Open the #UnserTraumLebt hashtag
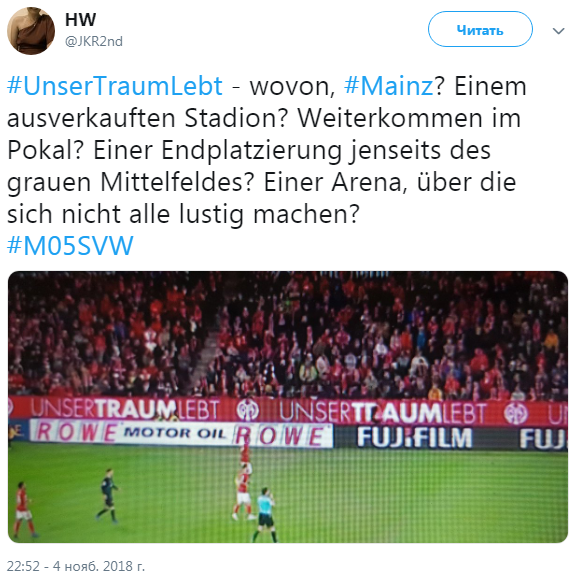Screen dimensions: 575x579 (115, 86)
